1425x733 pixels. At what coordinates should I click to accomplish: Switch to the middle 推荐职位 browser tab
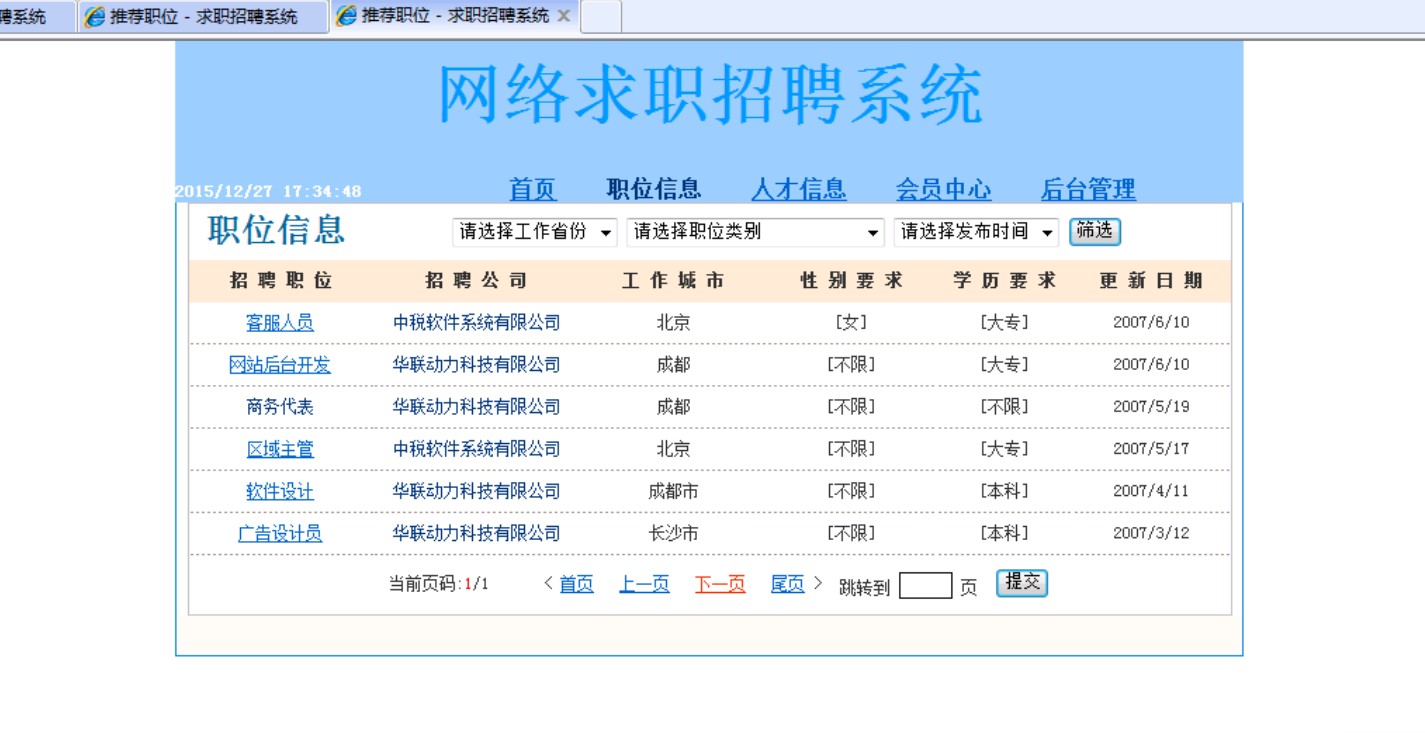coord(203,17)
